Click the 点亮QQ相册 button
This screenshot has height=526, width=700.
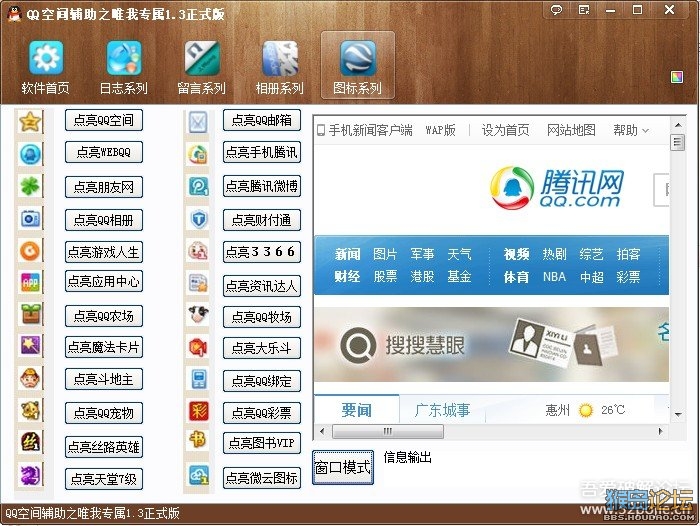104,220
